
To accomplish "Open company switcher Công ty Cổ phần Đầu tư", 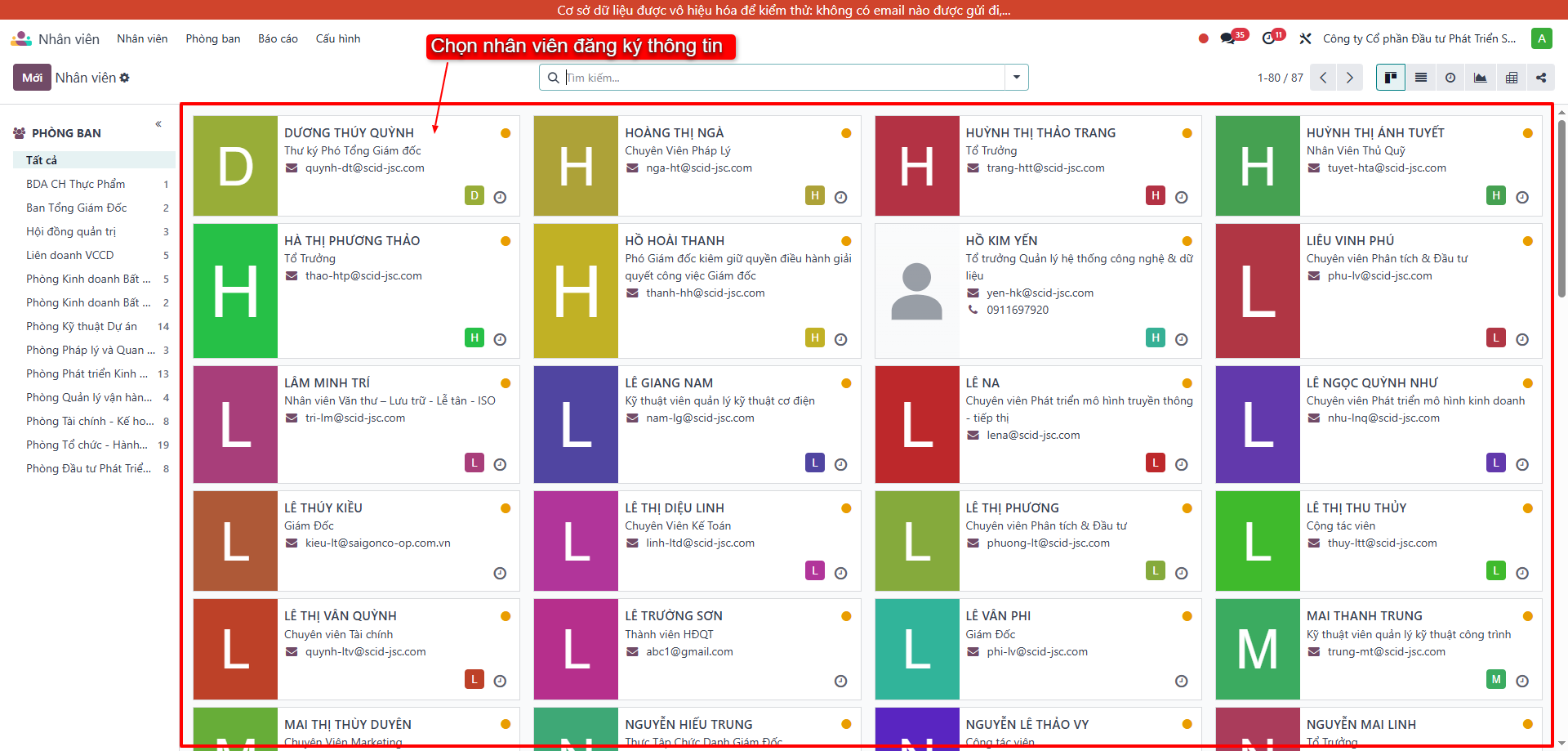I will click(1419, 38).
